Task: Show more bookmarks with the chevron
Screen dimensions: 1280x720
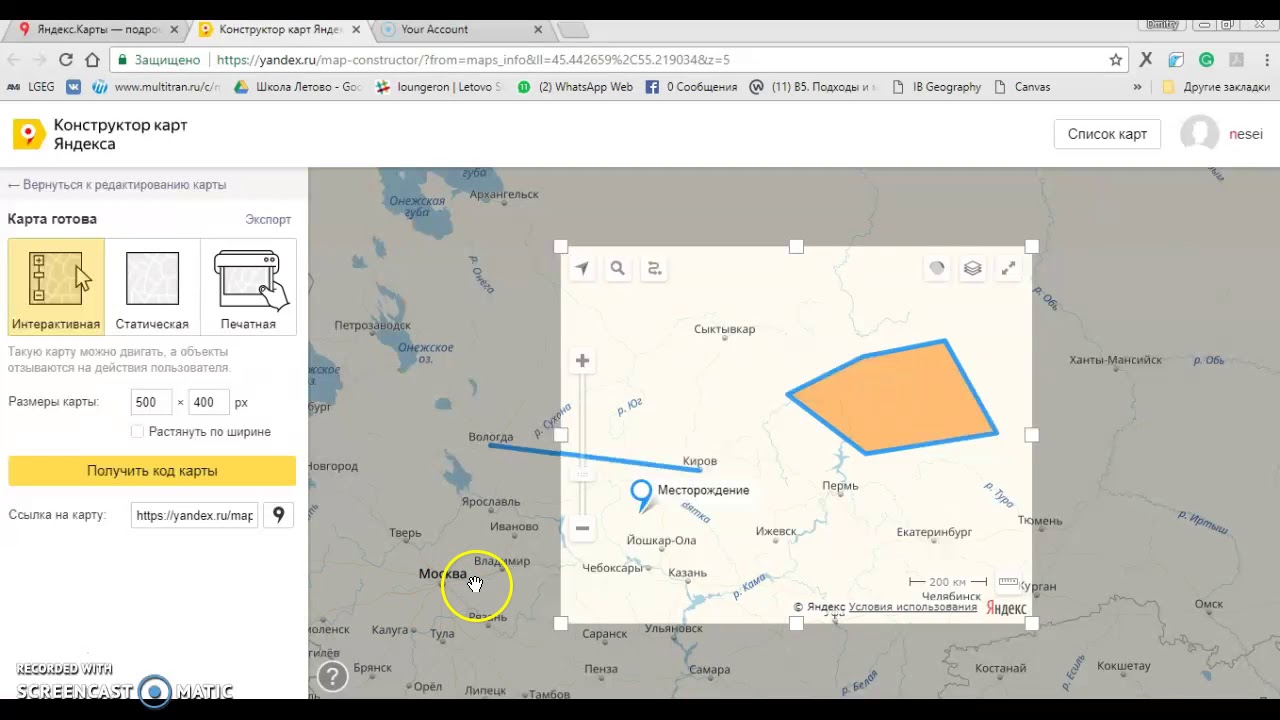Action: [x=1137, y=87]
